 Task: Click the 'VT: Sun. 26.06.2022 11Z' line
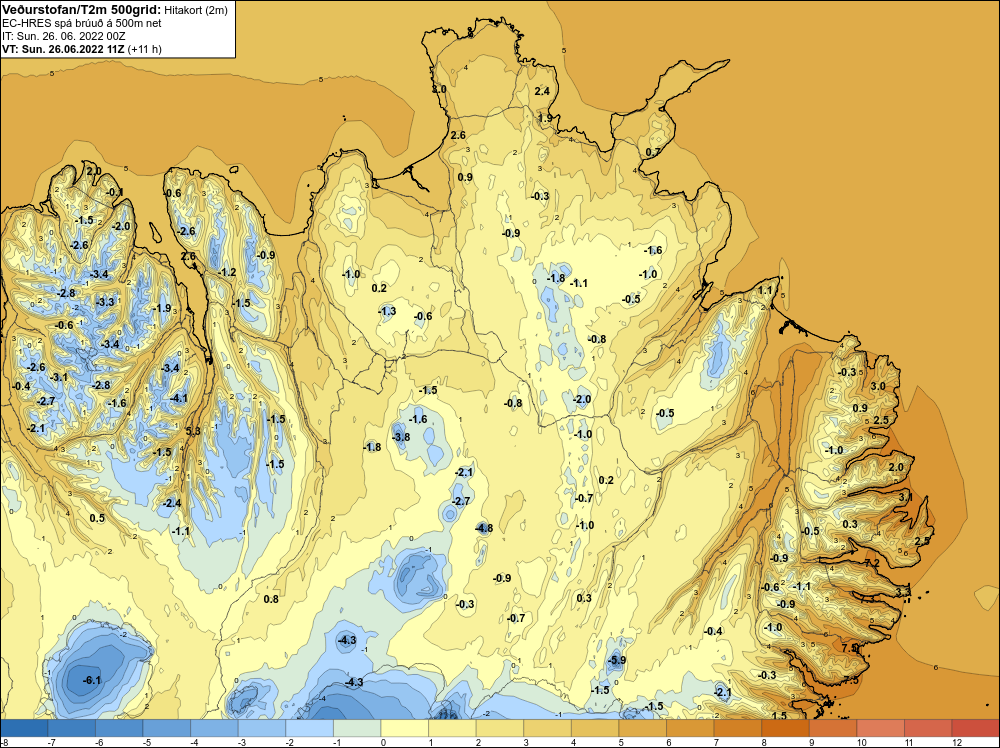click(64, 49)
